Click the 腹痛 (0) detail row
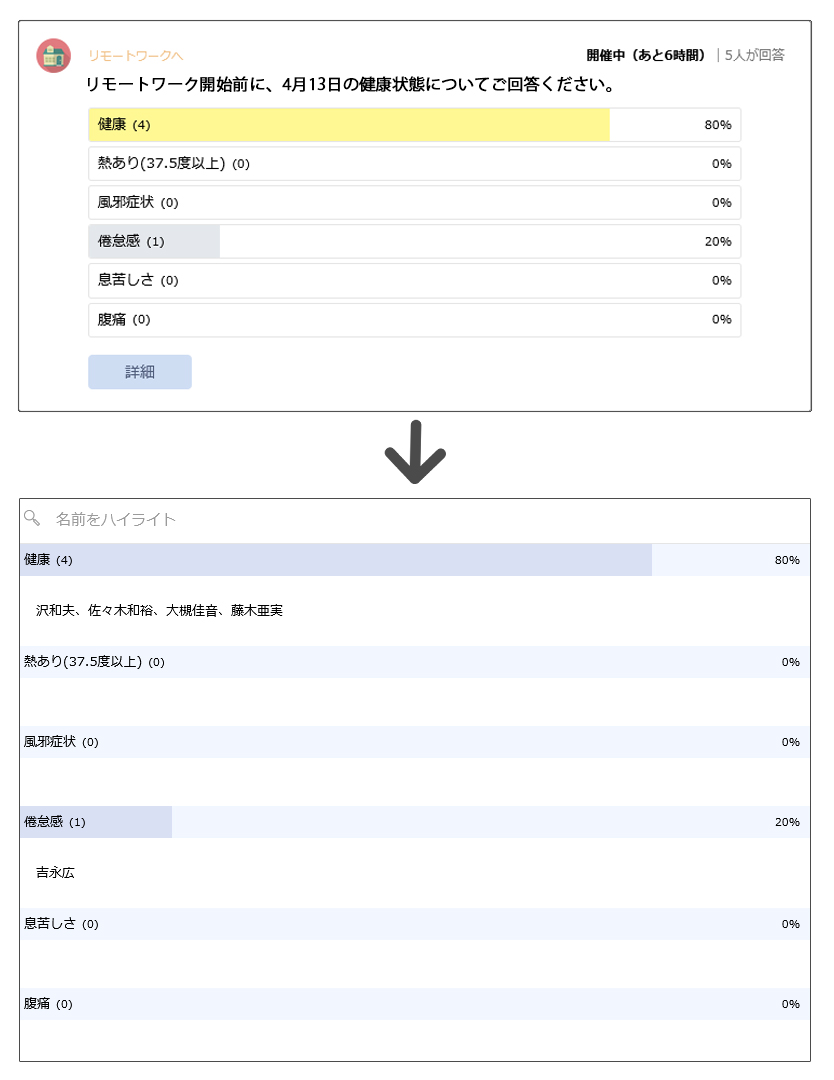 [x=415, y=1004]
